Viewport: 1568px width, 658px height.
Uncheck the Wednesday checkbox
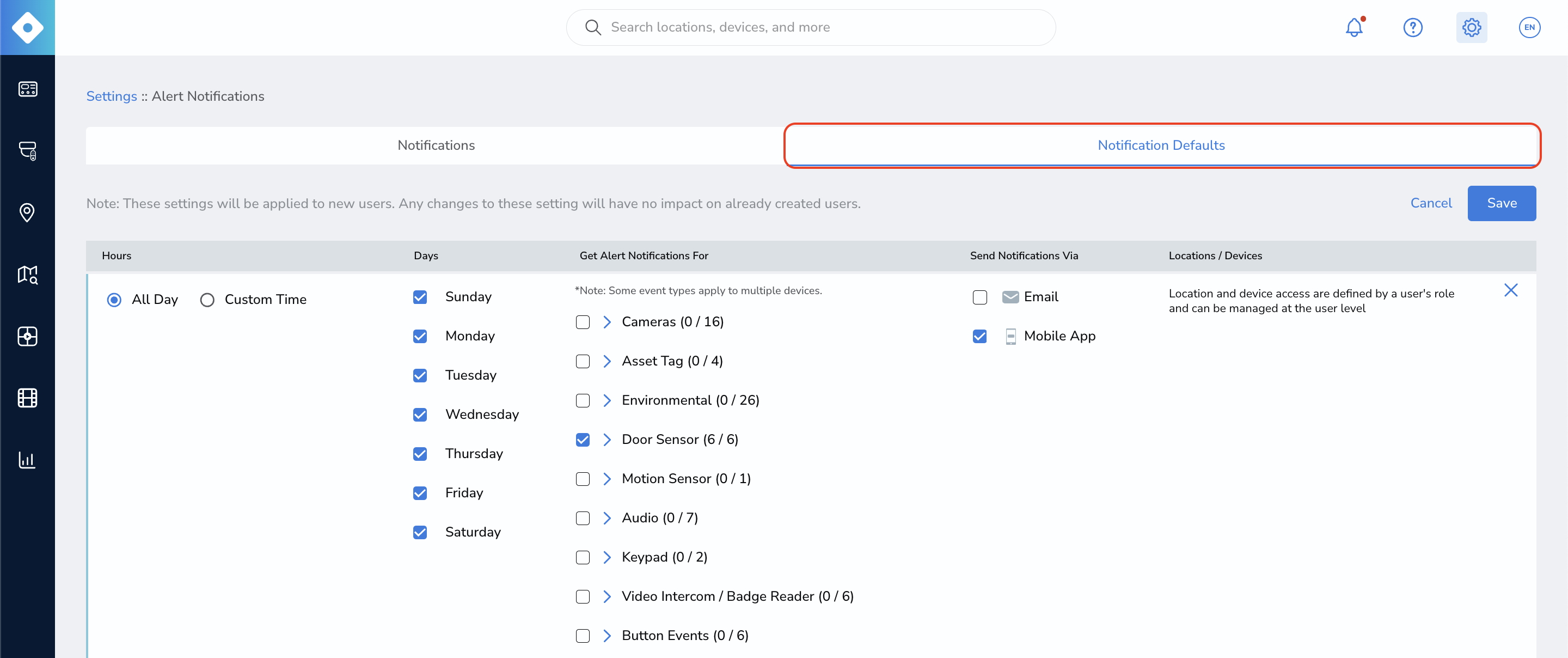(x=420, y=415)
